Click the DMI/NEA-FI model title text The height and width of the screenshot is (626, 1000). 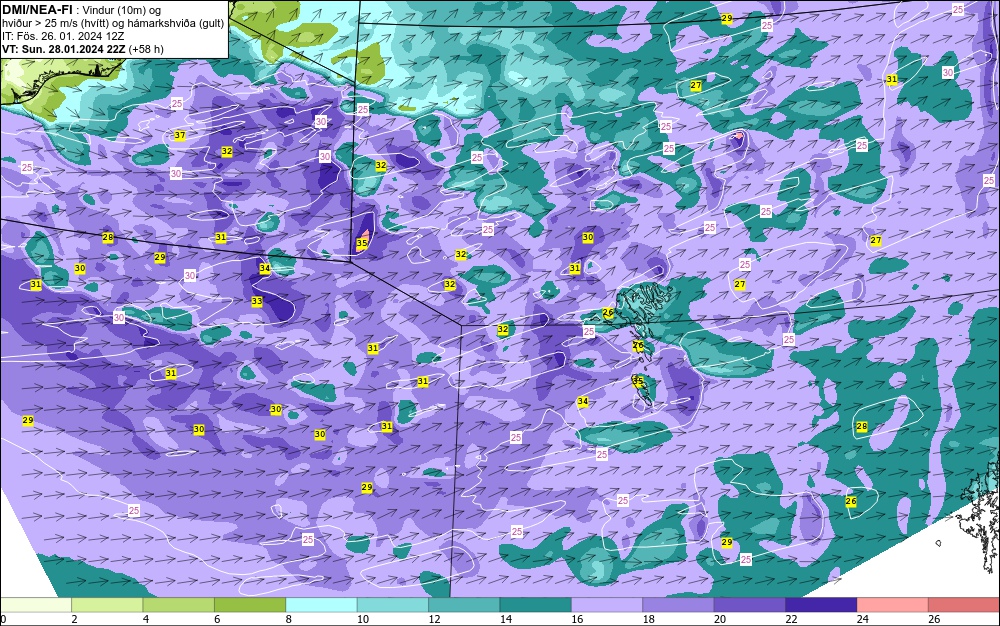tap(37, 10)
